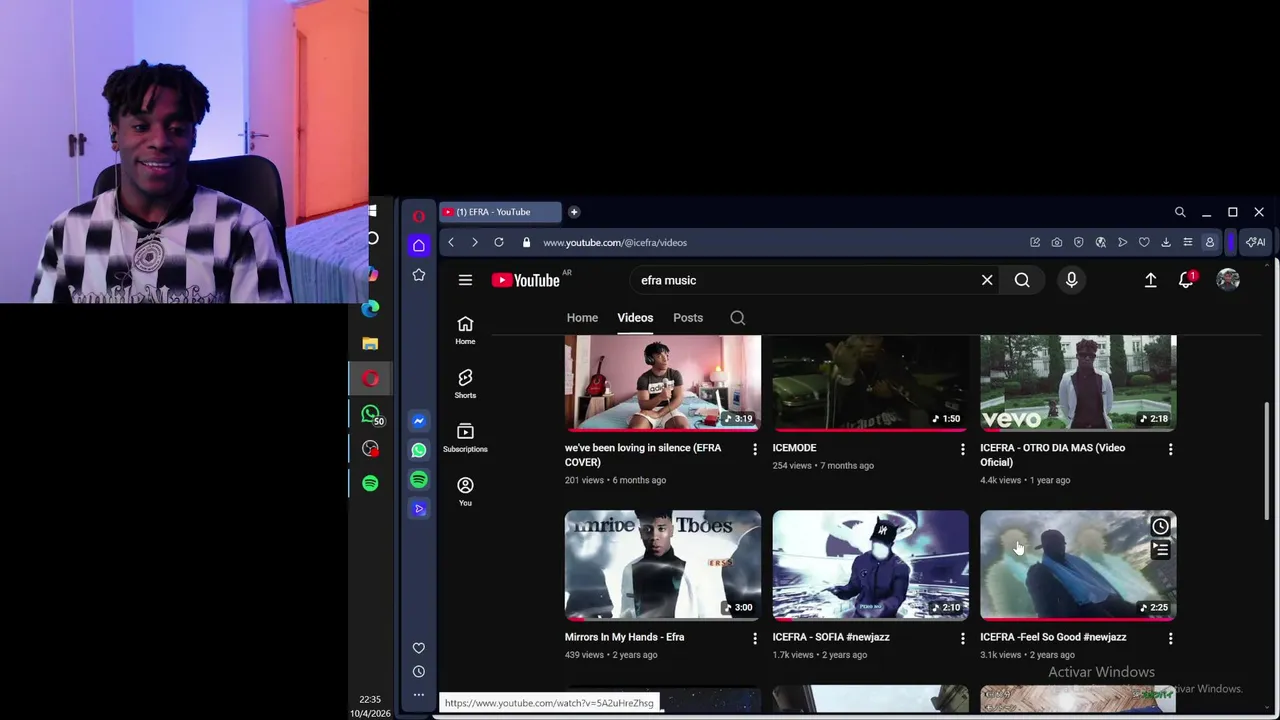The image size is (1280, 720).
Task: Open Opera sidebar favorites heart at bottom
Action: [419, 648]
